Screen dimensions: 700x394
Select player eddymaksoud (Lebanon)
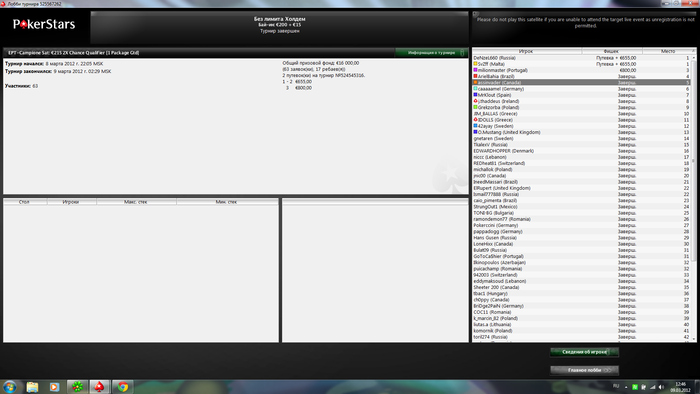coord(582,281)
